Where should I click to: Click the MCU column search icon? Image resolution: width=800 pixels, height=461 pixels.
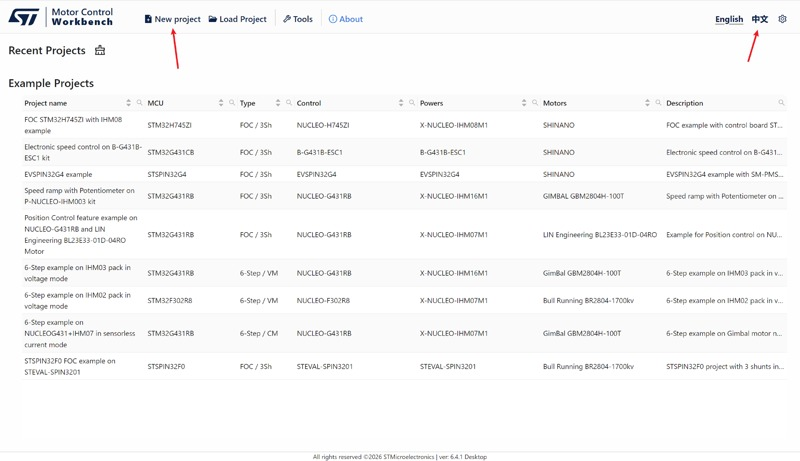tap(232, 103)
